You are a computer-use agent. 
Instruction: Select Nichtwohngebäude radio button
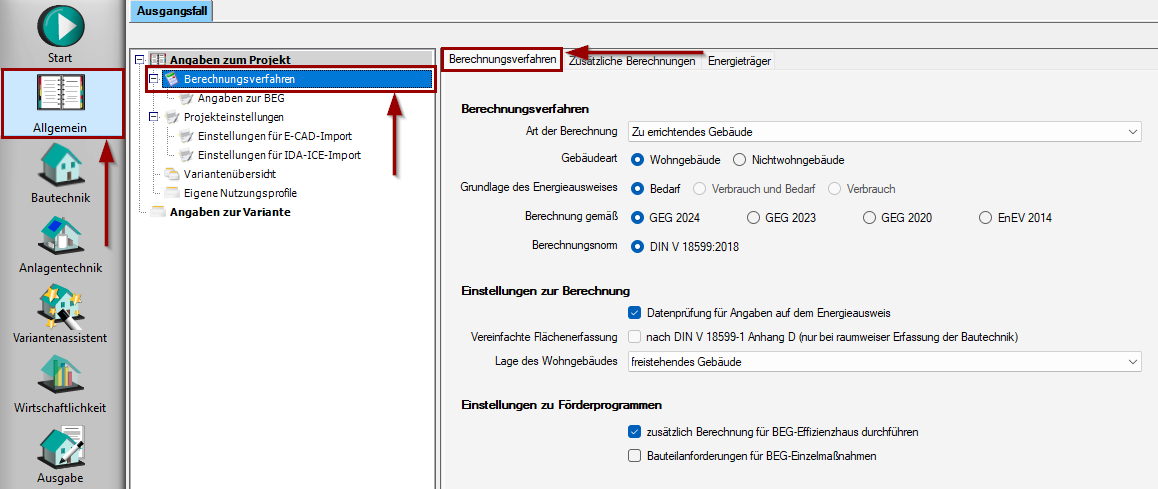739,160
